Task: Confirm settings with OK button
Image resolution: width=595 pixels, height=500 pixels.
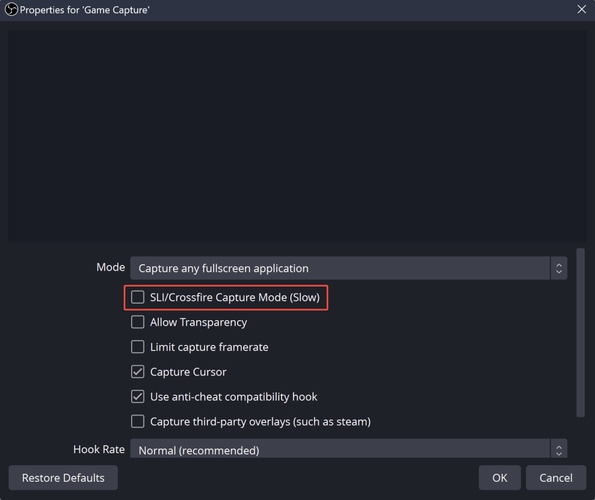Action: coord(499,478)
